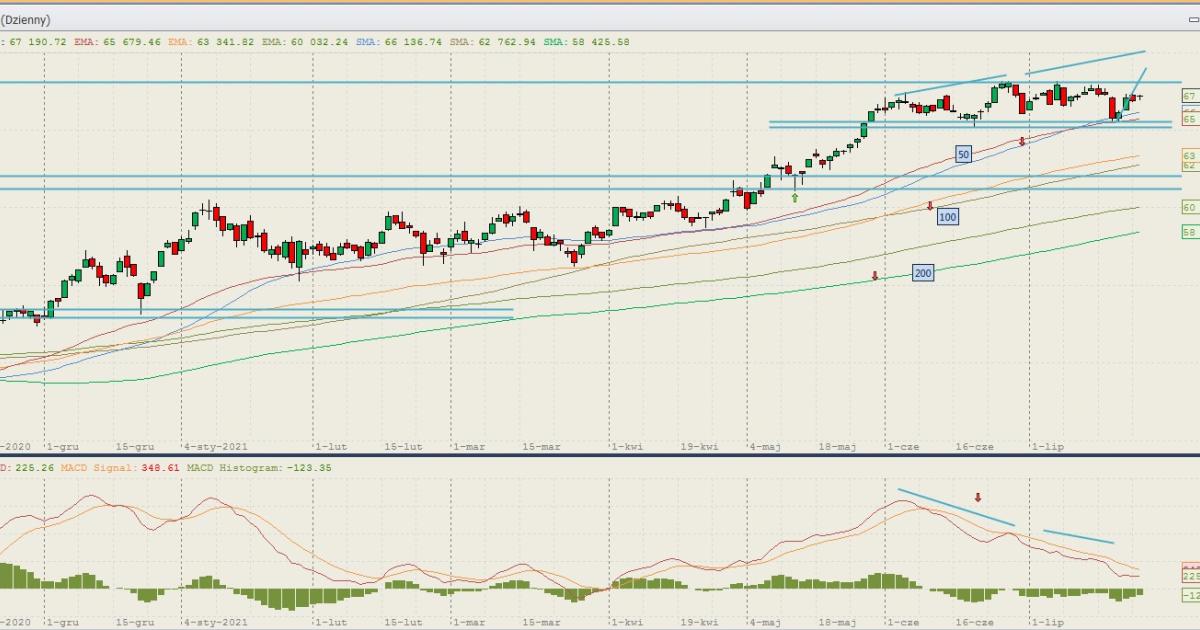
Task: Click the 4-sty-2021 date on price axis
Action: click(x=214, y=447)
